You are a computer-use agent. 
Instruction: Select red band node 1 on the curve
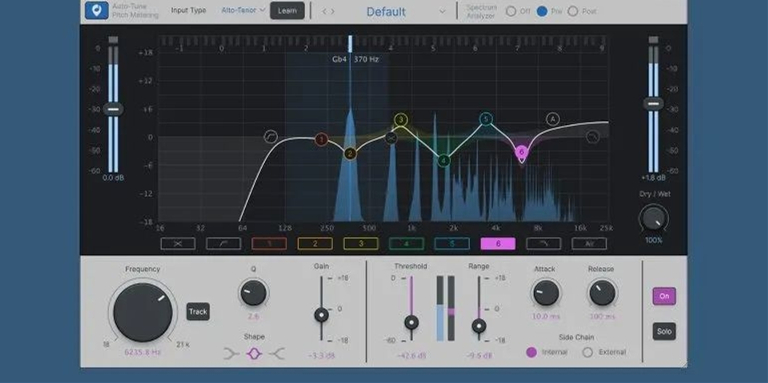321,140
